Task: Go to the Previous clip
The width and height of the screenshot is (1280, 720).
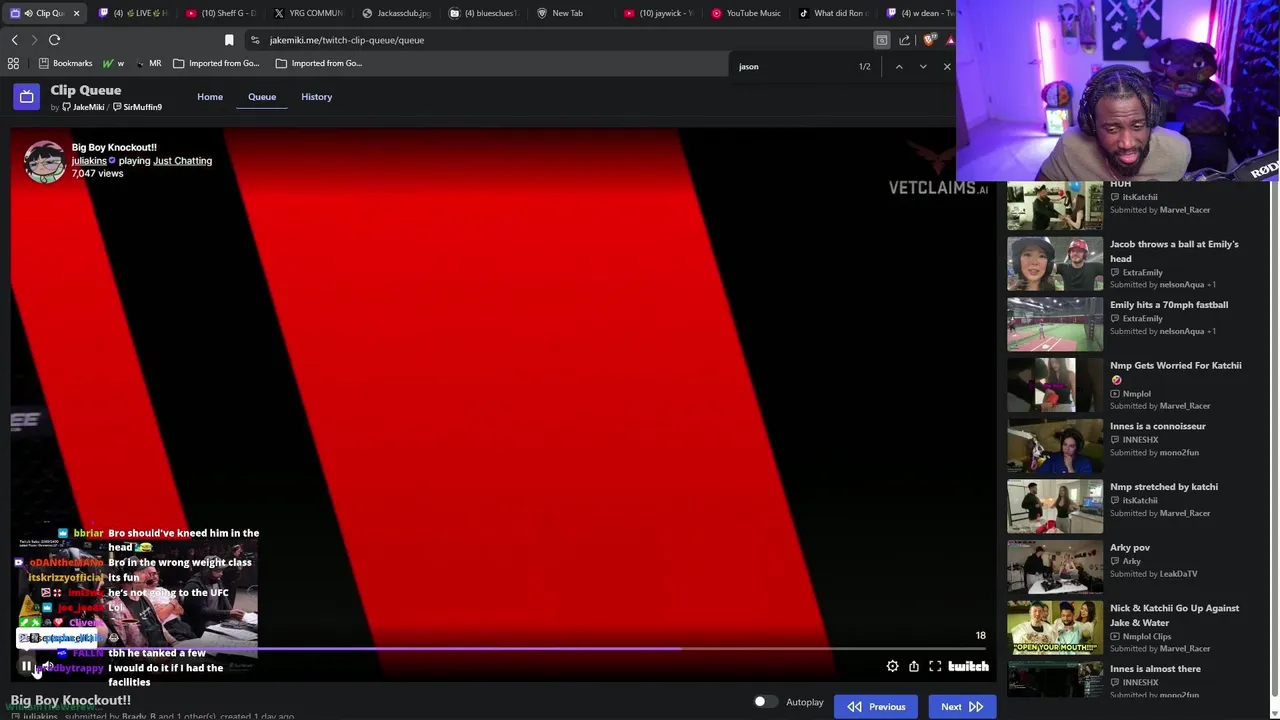Action: (x=876, y=707)
